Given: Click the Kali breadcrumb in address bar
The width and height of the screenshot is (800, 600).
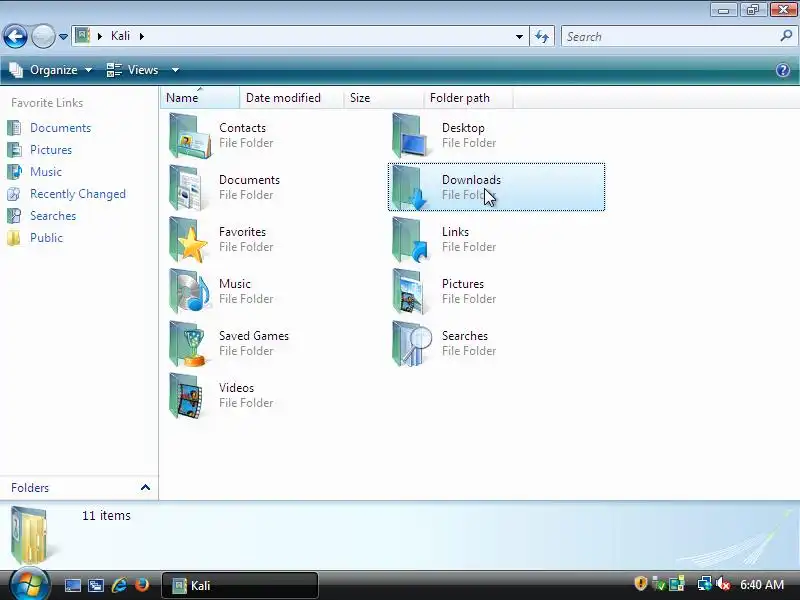Looking at the screenshot, I should [120, 36].
